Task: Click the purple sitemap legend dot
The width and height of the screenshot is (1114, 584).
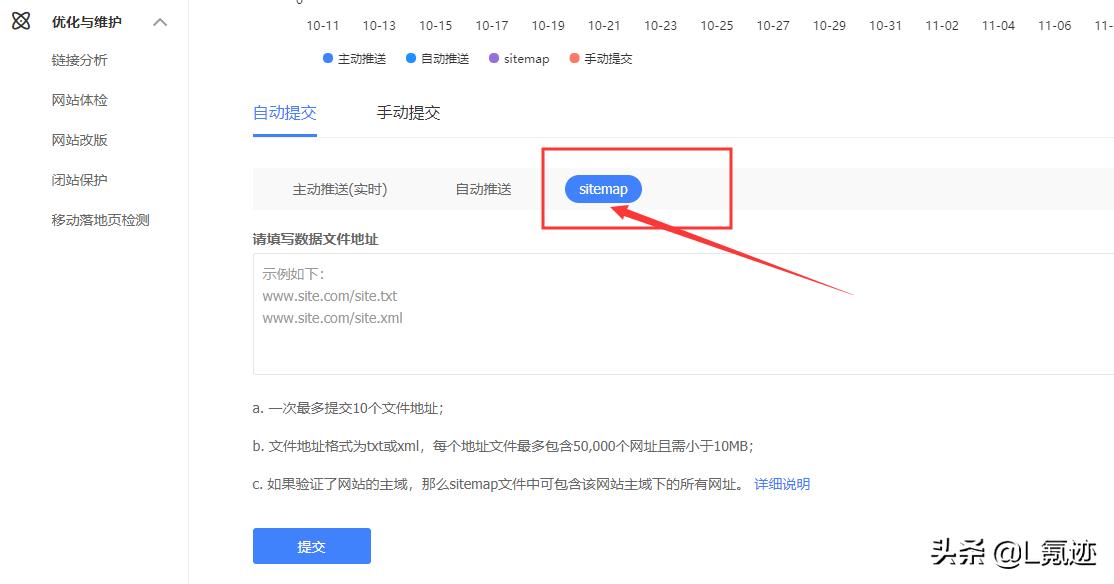Action: [492, 58]
